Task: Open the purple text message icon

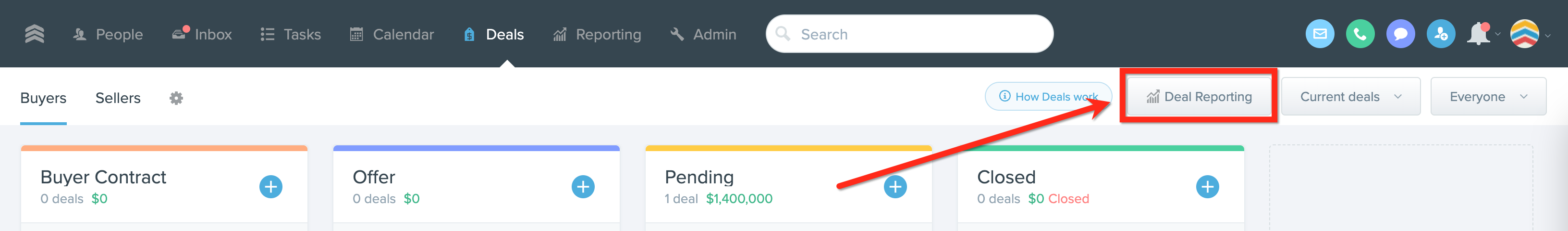Action: tap(1400, 34)
